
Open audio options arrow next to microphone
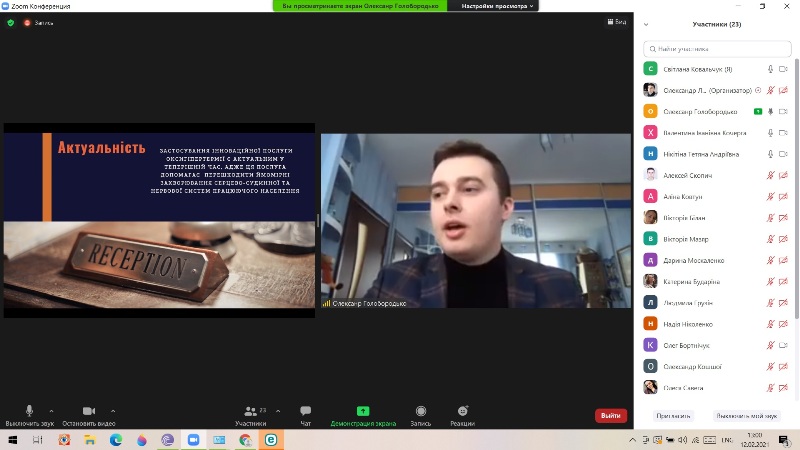[x=52, y=411]
